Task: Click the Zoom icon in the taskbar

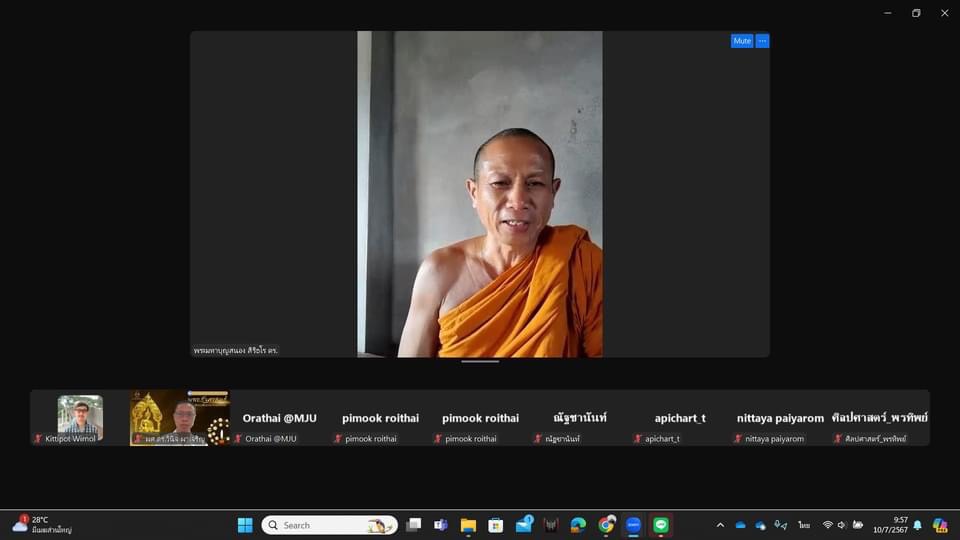Action: point(633,525)
